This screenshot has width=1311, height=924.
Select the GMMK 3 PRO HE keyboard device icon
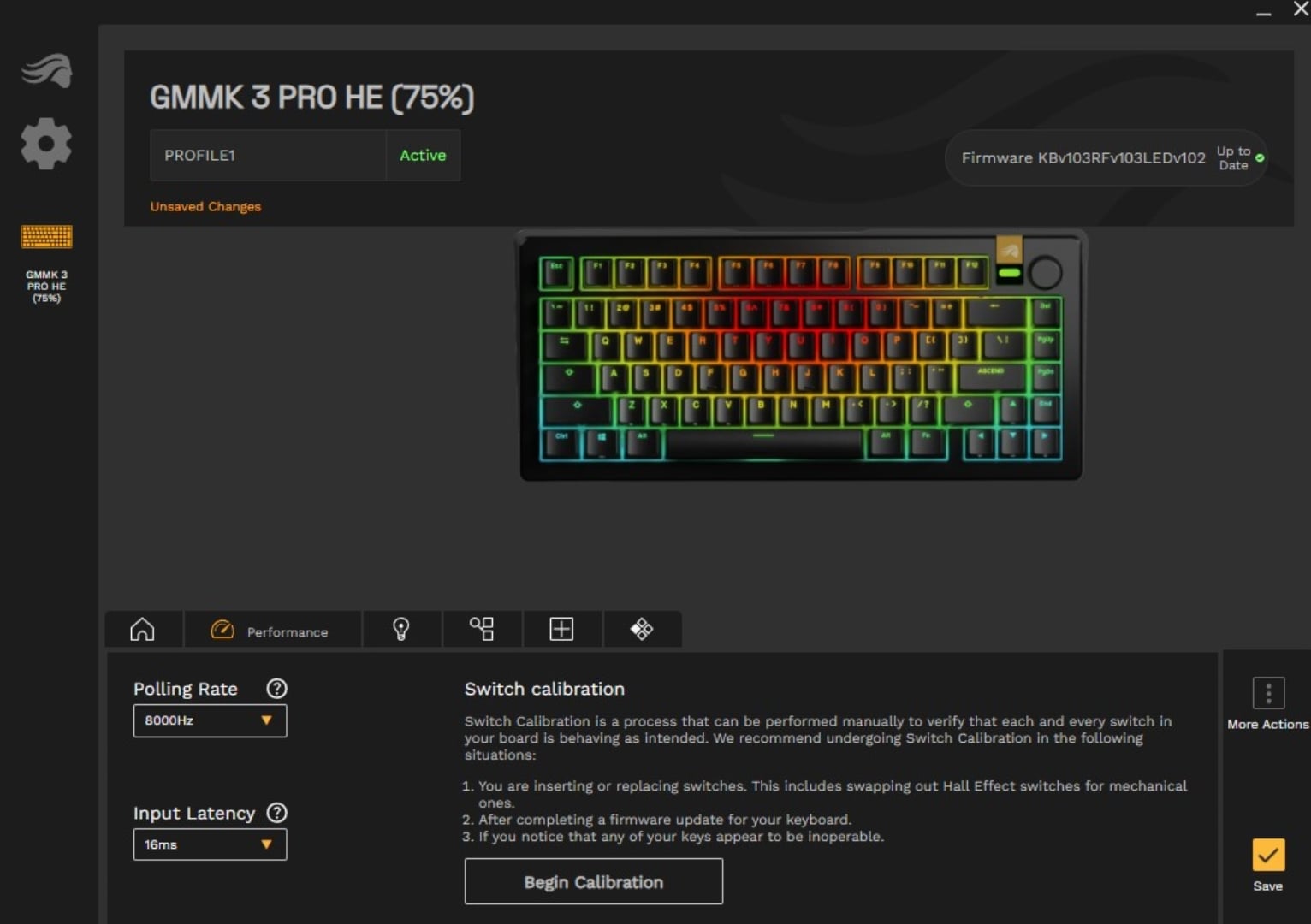(x=46, y=237)
